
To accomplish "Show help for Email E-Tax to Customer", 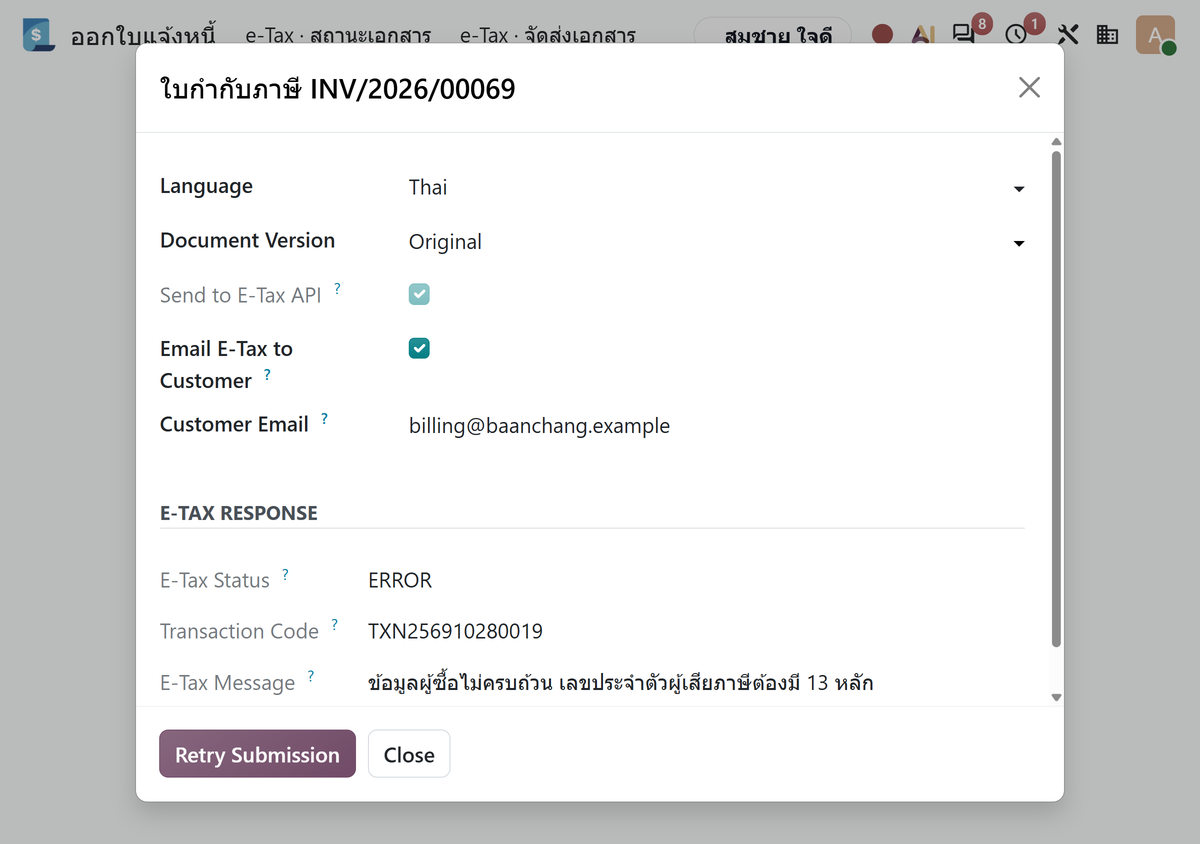I will coord(267,374).
